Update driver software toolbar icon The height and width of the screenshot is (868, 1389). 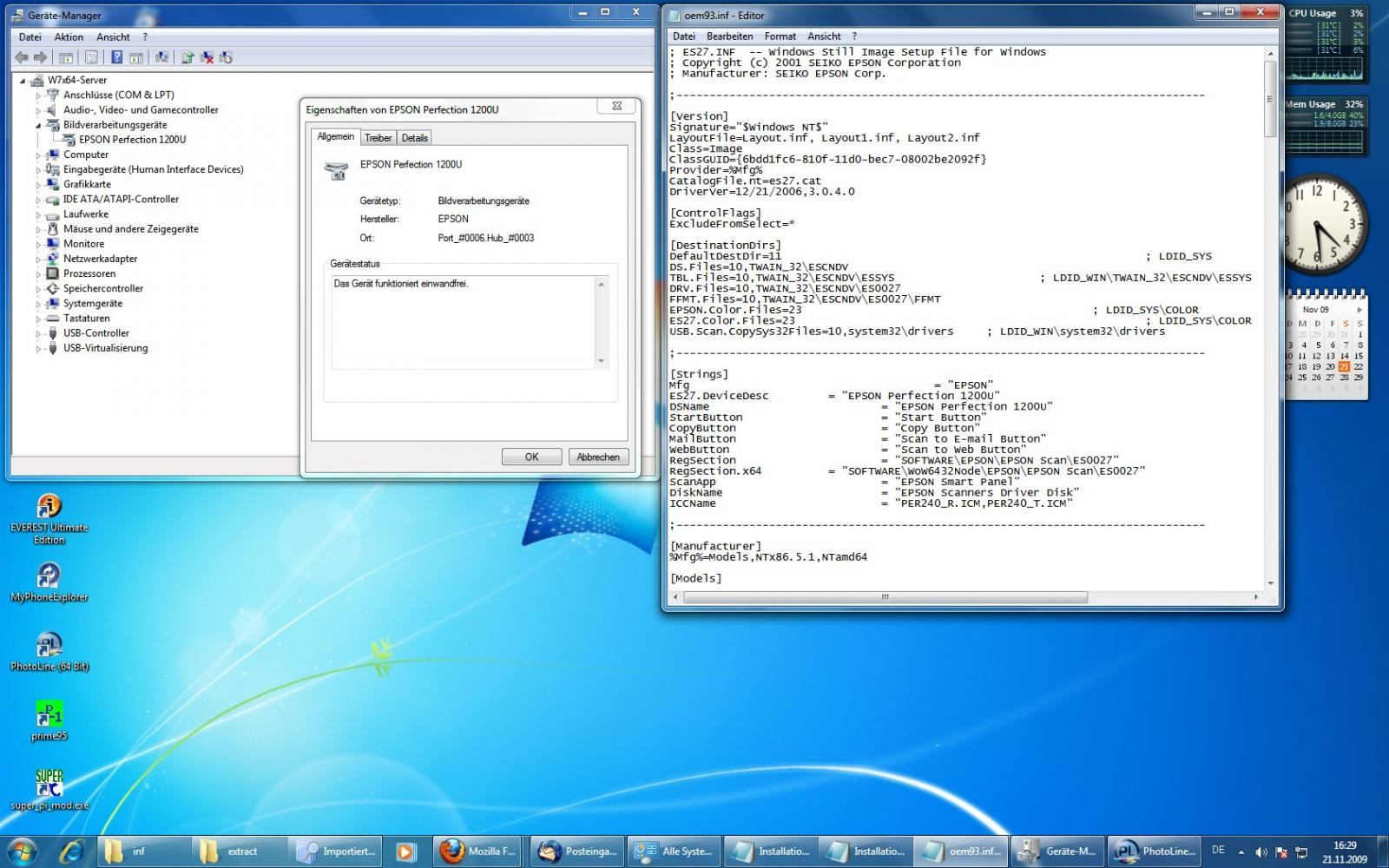(x=187, y=57)
